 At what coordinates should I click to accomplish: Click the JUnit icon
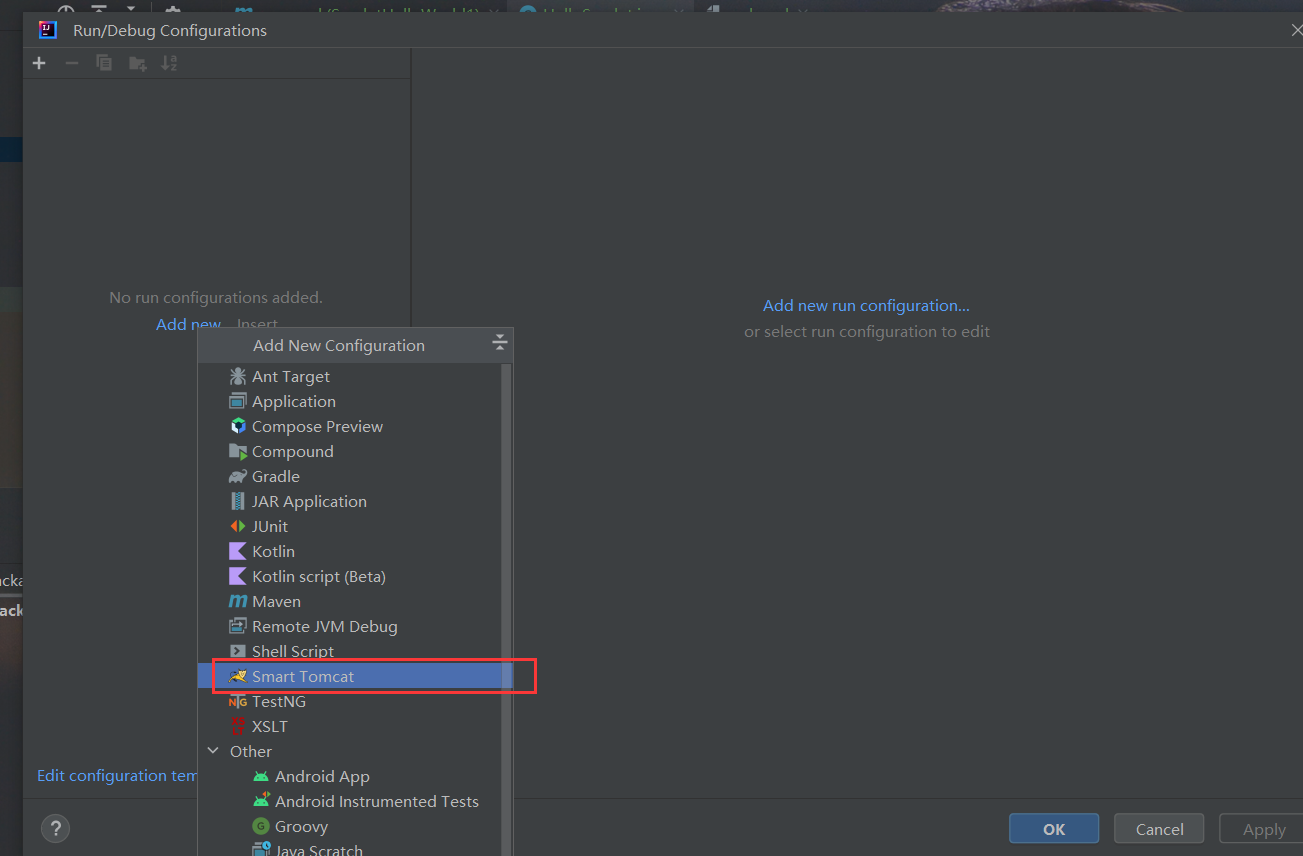tap(237, 526)
